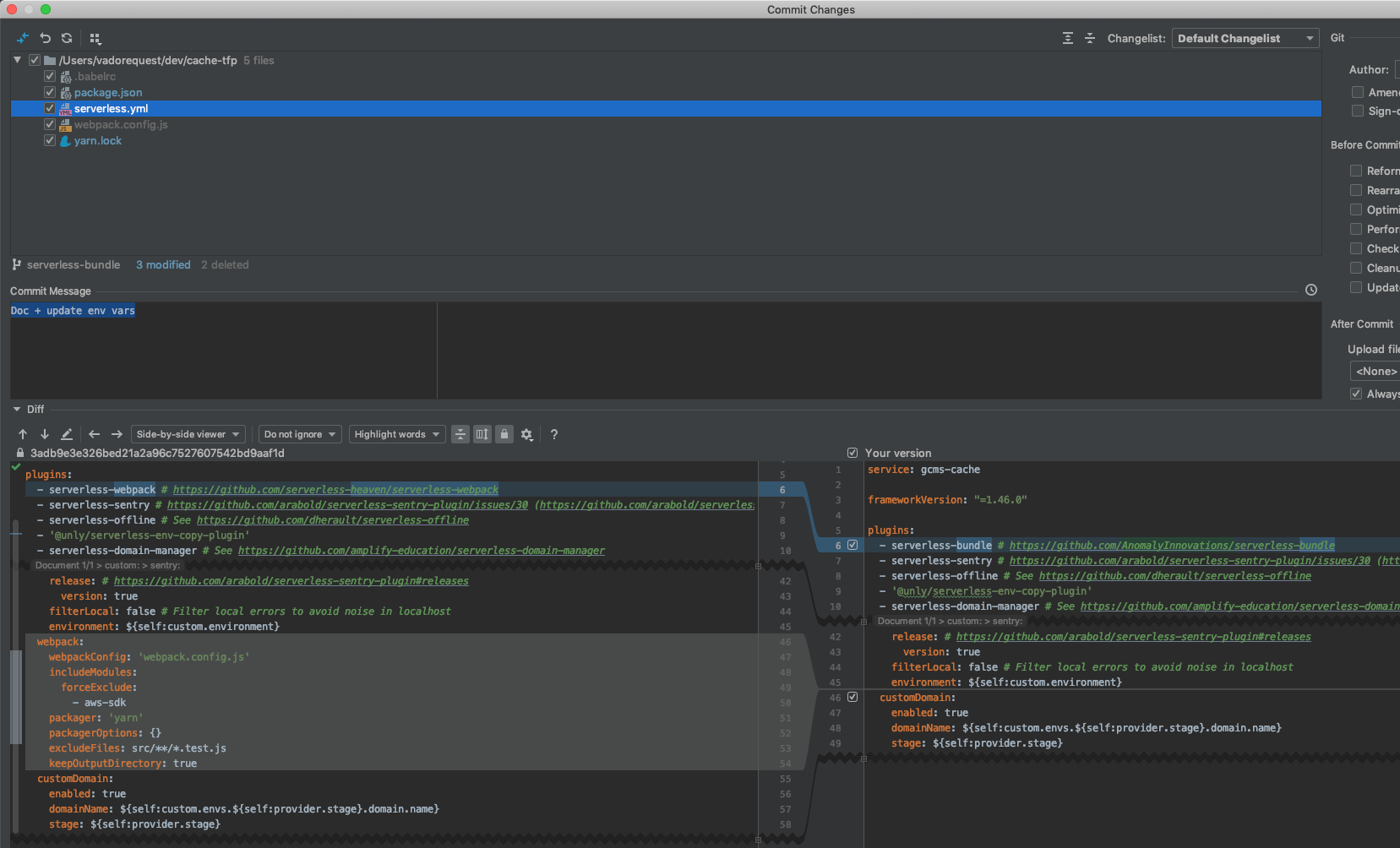1400x848 pixels.
Task: Collapse the Diff section
Action: pyautogui.click(x=17, y=409)
